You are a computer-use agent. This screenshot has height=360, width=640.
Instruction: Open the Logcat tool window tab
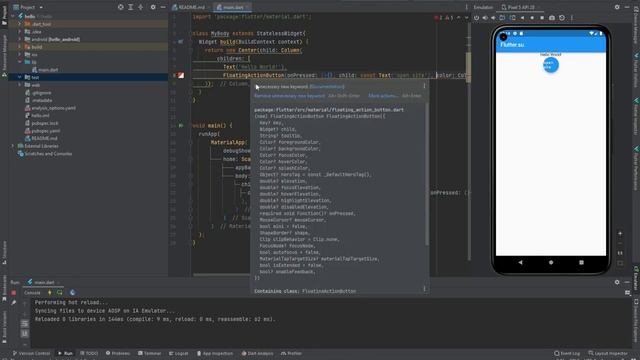click(x=178, y=353)
